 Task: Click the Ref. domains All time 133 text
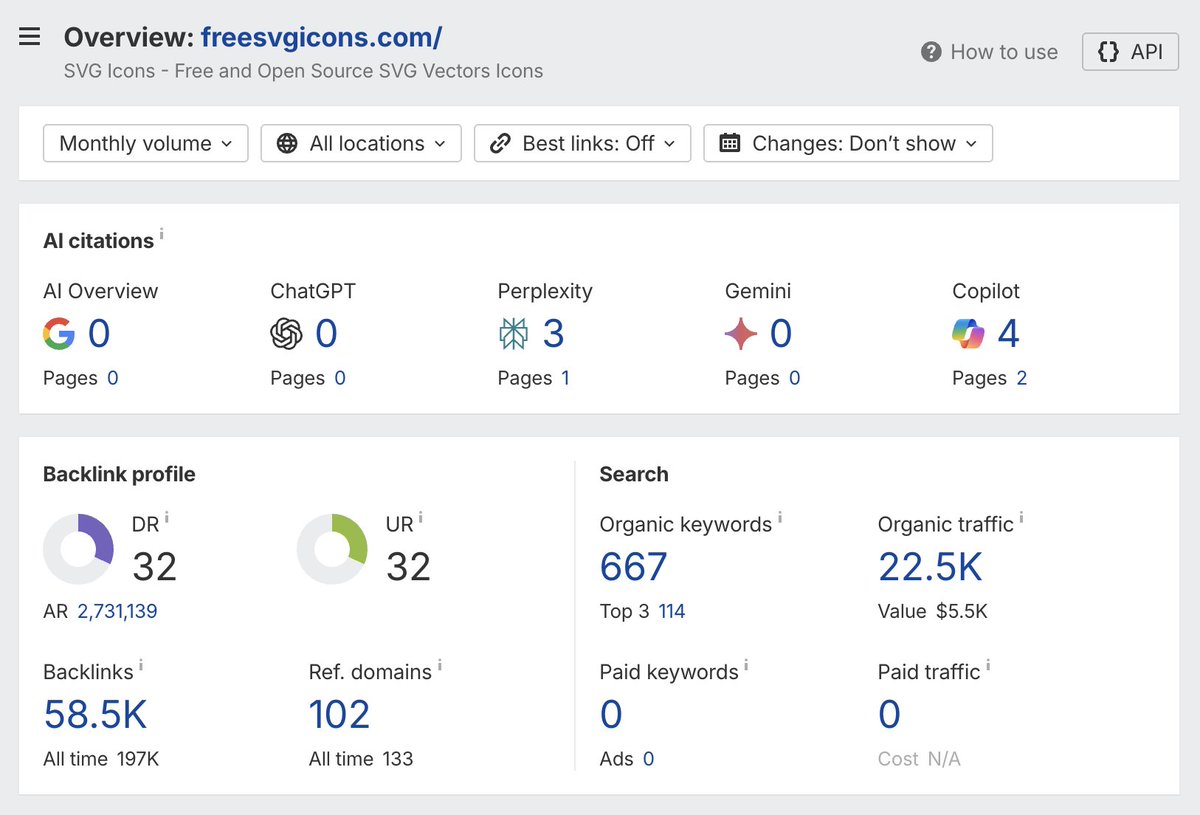coord(361,759)
